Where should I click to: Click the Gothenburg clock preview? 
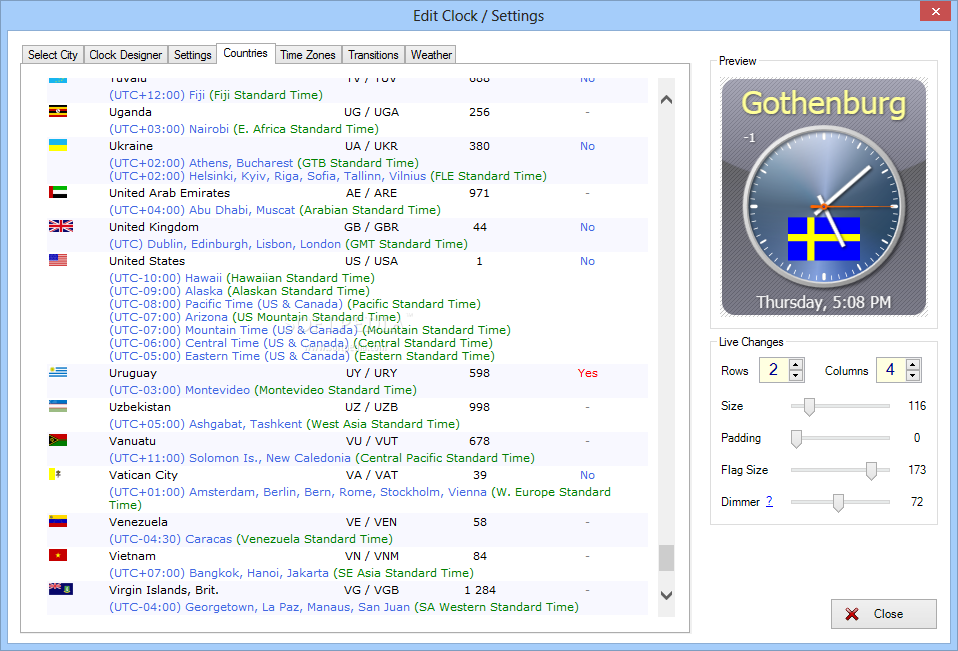point(824,197)
